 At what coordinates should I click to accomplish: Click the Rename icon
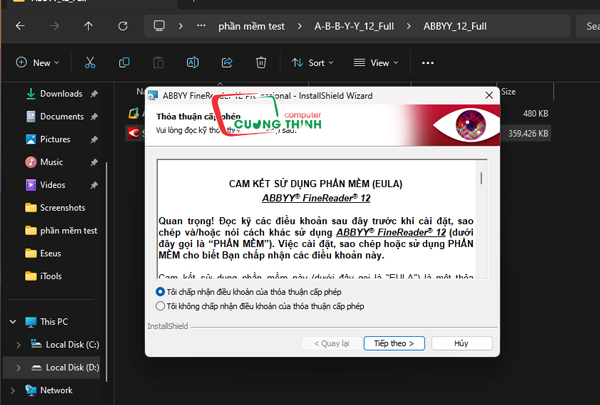pos(192,62)
